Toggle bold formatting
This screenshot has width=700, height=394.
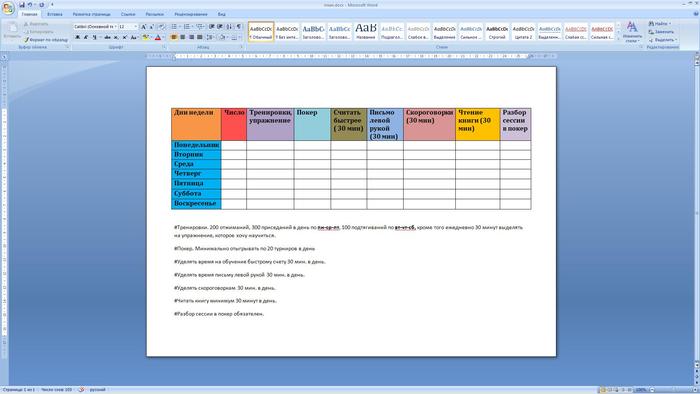point(77,37)
